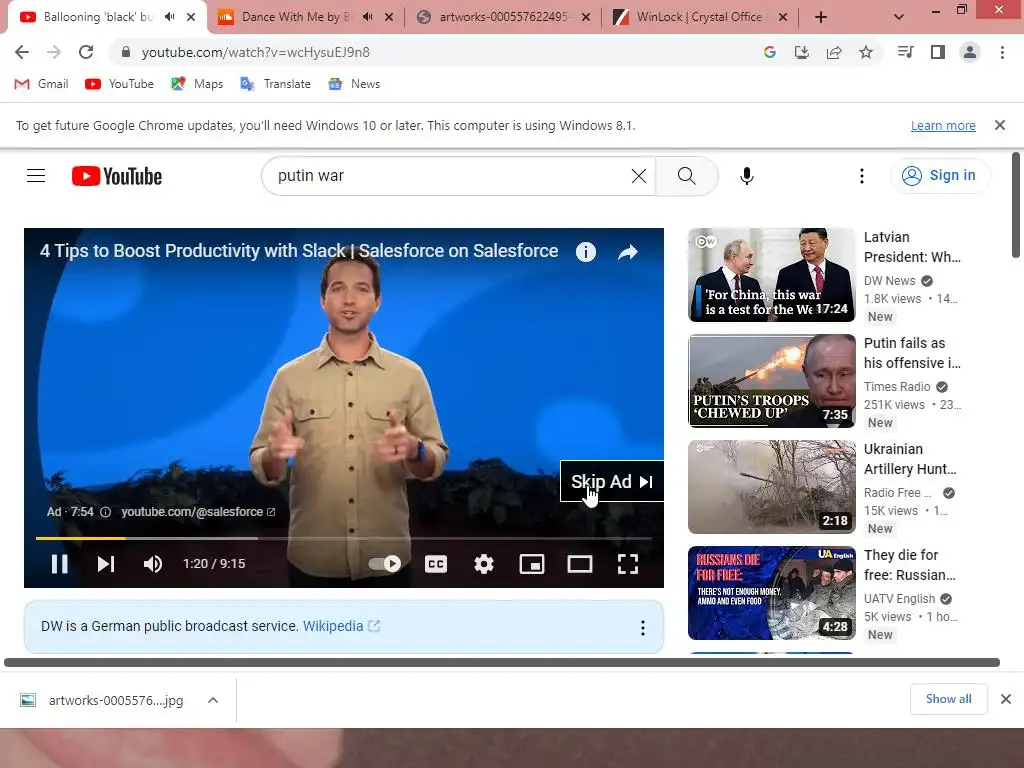This screenshot has width=1024, height=768.
Task: Open the Putin fails as his offensive title
Action: 912,353
